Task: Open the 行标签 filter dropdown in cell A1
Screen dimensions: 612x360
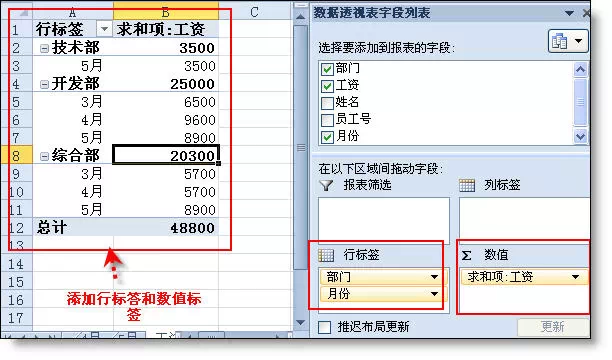Action: (104, 29)
